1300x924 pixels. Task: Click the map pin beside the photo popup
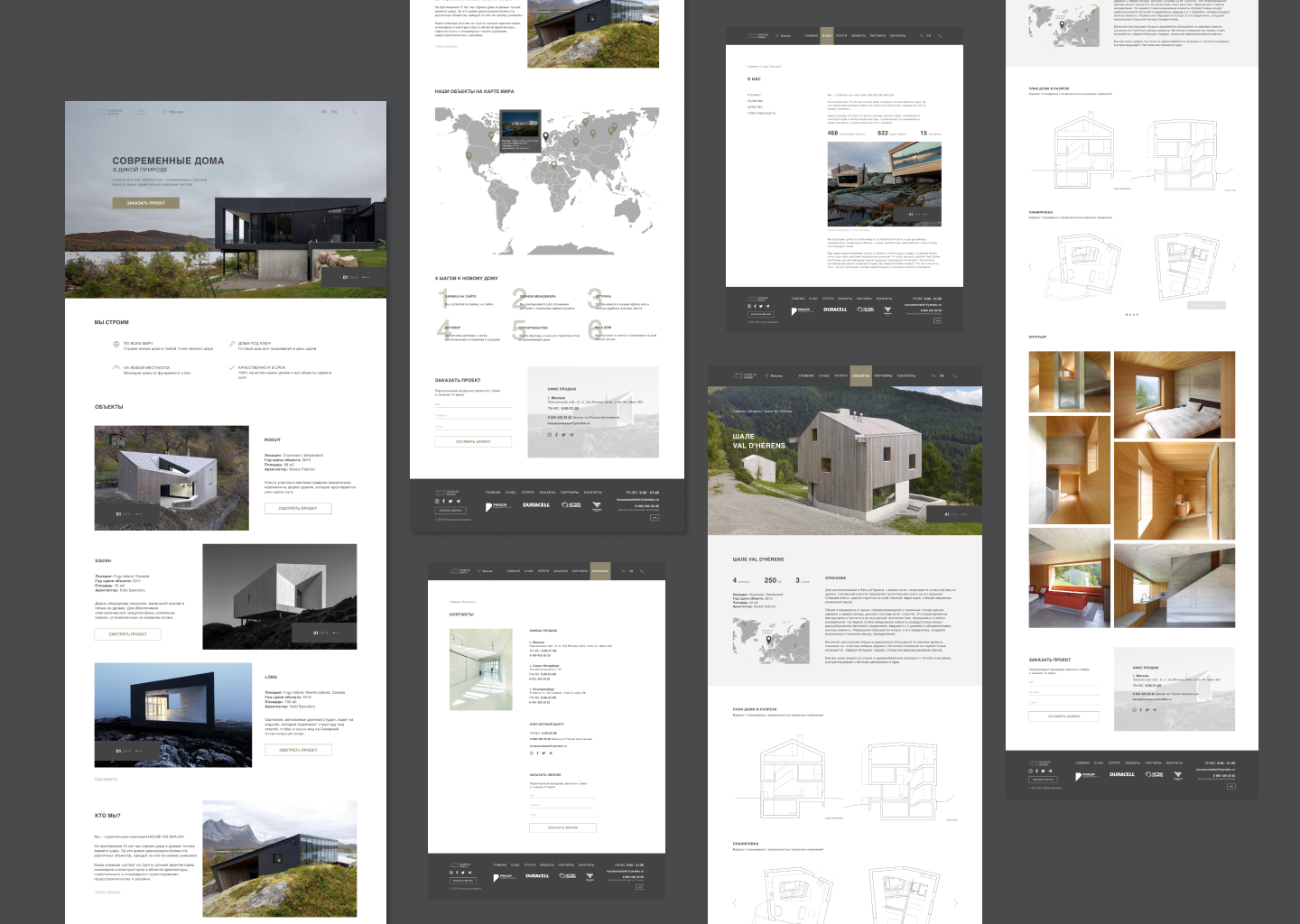pyautogui.click(x=545, y=136)
